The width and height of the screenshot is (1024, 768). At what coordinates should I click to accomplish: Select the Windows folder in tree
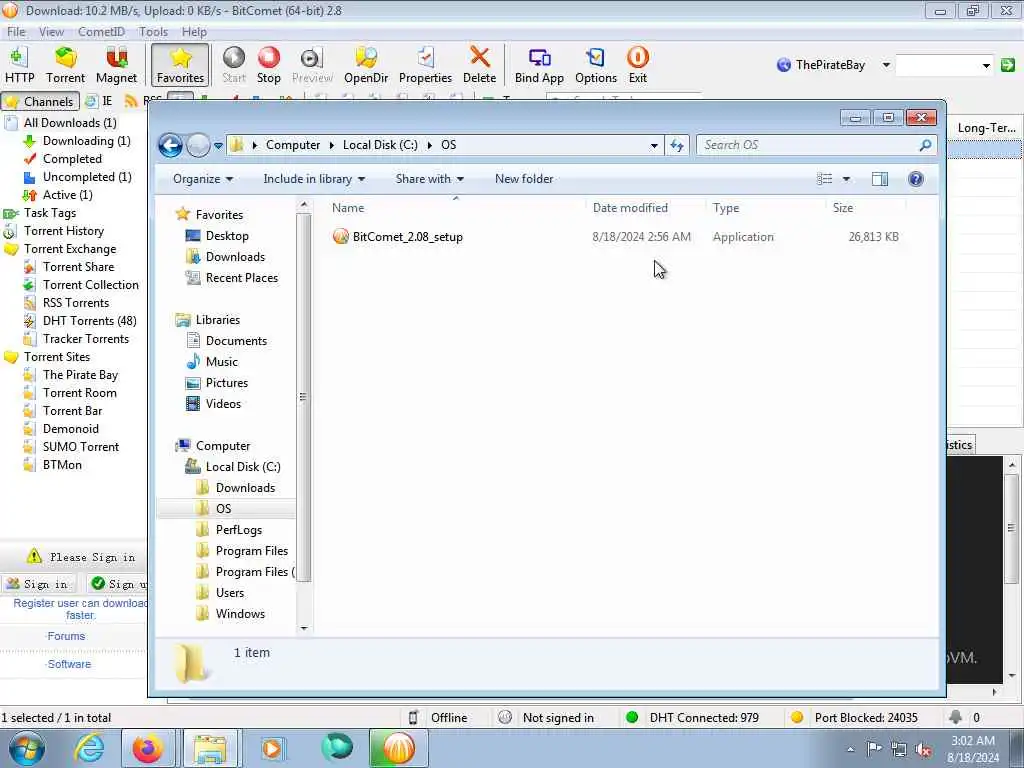tap(240, 614)
